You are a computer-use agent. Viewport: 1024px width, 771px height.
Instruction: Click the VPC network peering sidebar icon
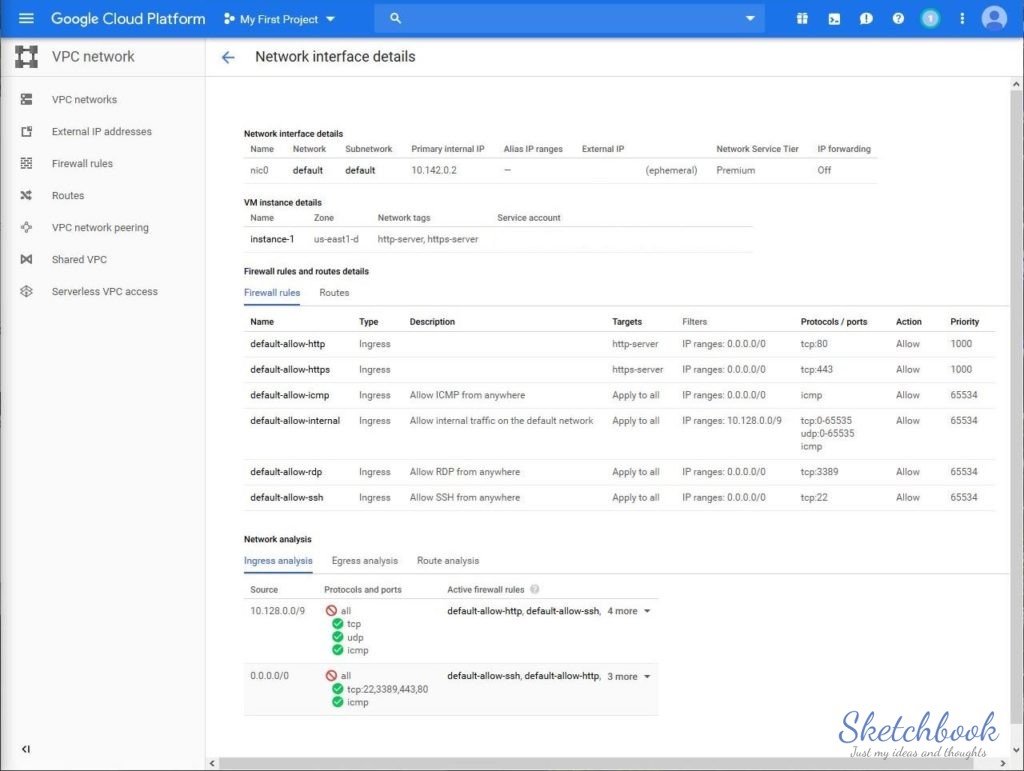point(26,227)
